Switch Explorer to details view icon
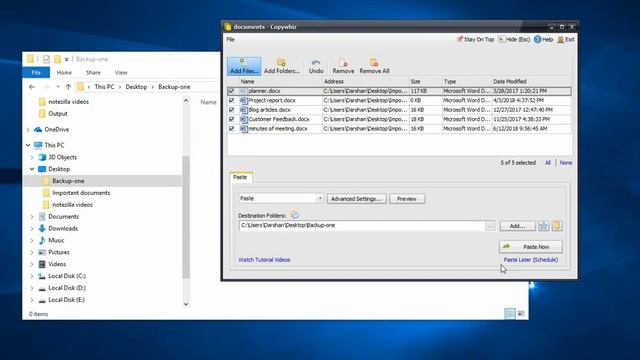Screen dimensions: 640x360 (510, 313)
